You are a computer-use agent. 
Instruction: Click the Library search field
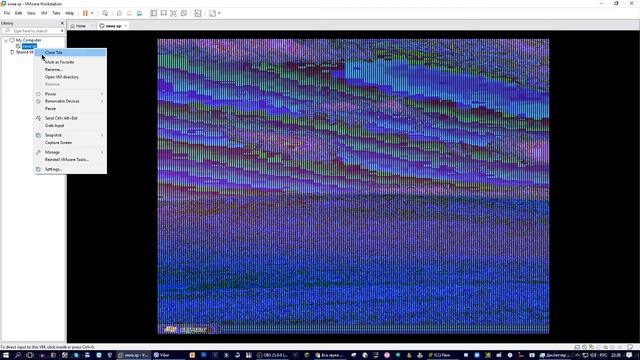32,31
